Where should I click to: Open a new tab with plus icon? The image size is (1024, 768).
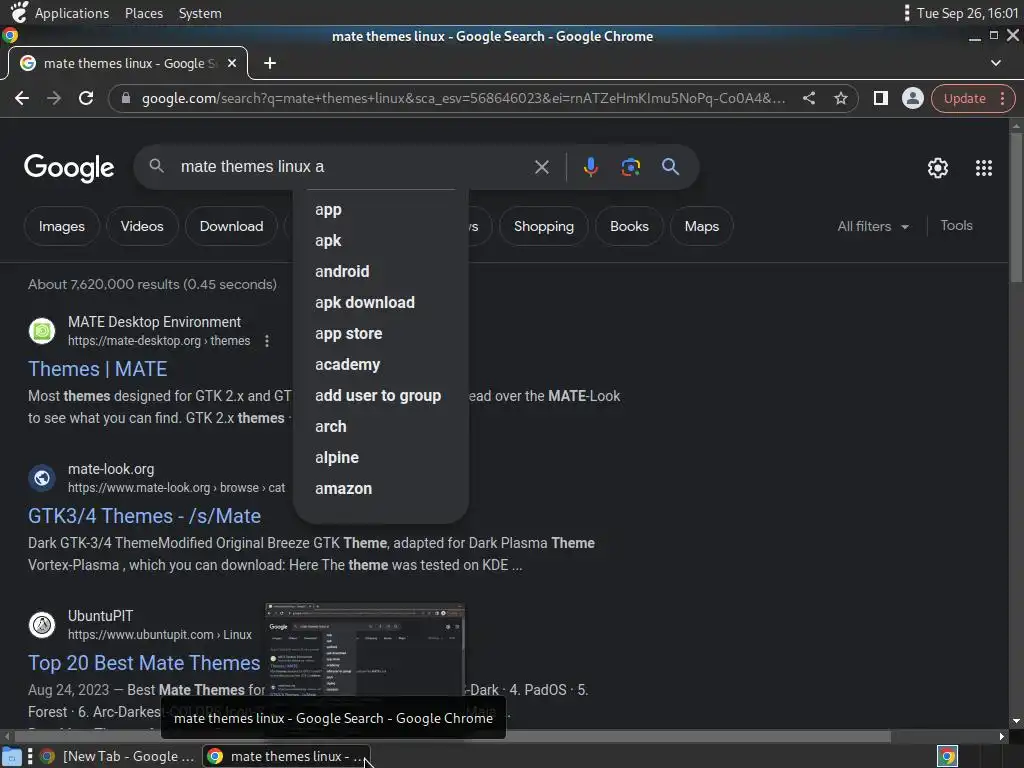pyautogui.click(x=270, y=63)
